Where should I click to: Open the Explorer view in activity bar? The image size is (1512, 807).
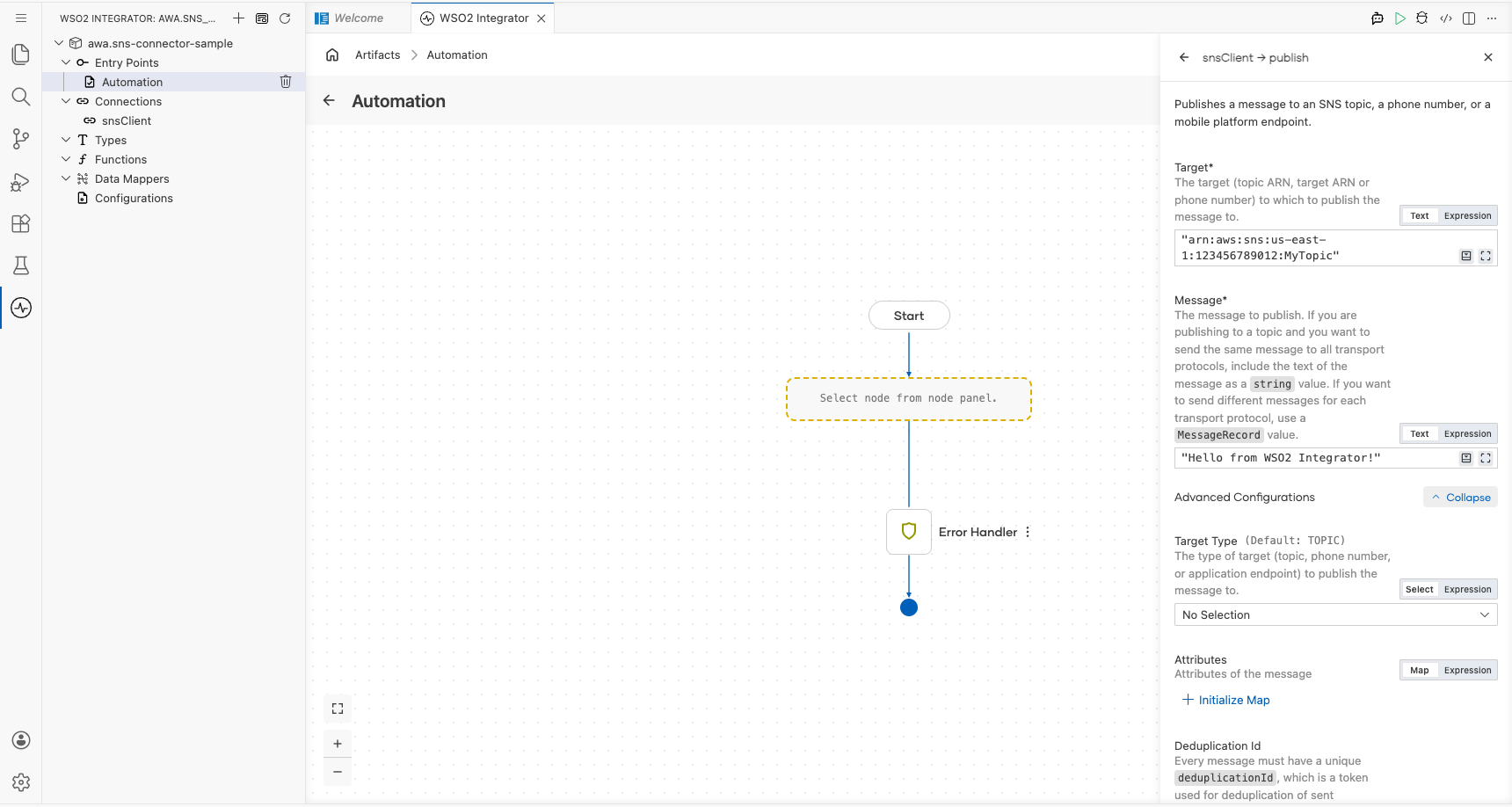pos(21,55)
